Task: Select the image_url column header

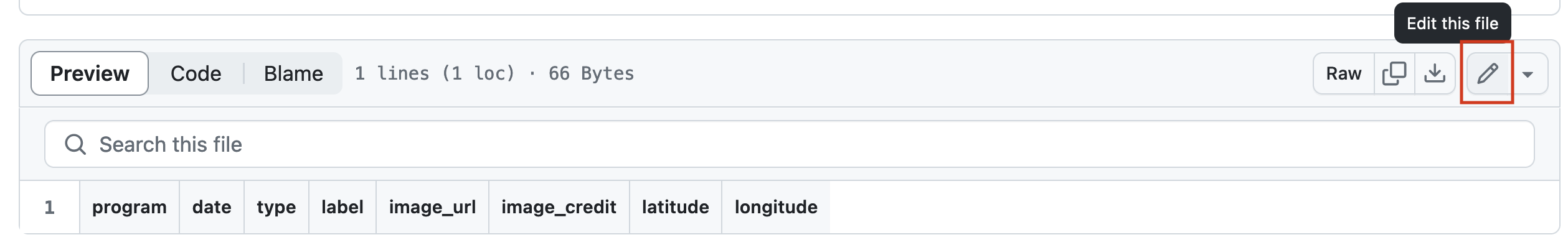Action: point(432,207)
